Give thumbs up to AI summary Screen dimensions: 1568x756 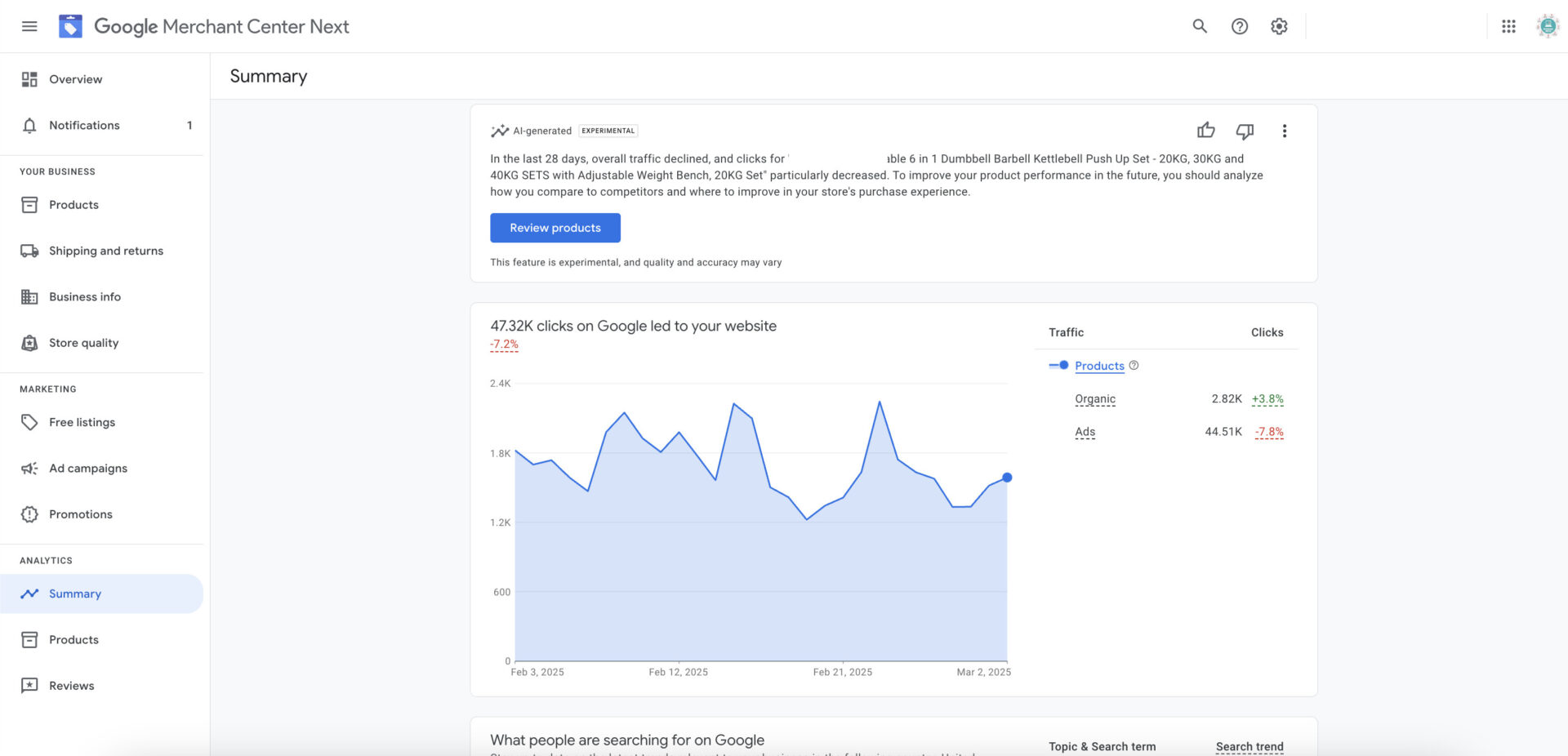point(1205,131)
